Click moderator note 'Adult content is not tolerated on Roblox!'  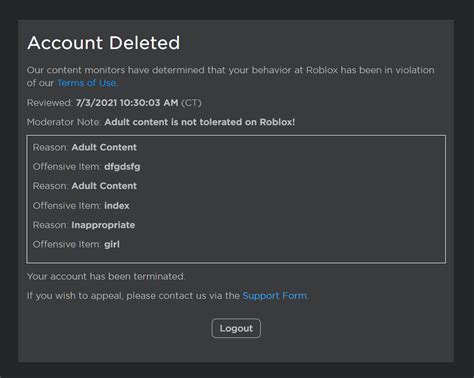pos(200,122)
